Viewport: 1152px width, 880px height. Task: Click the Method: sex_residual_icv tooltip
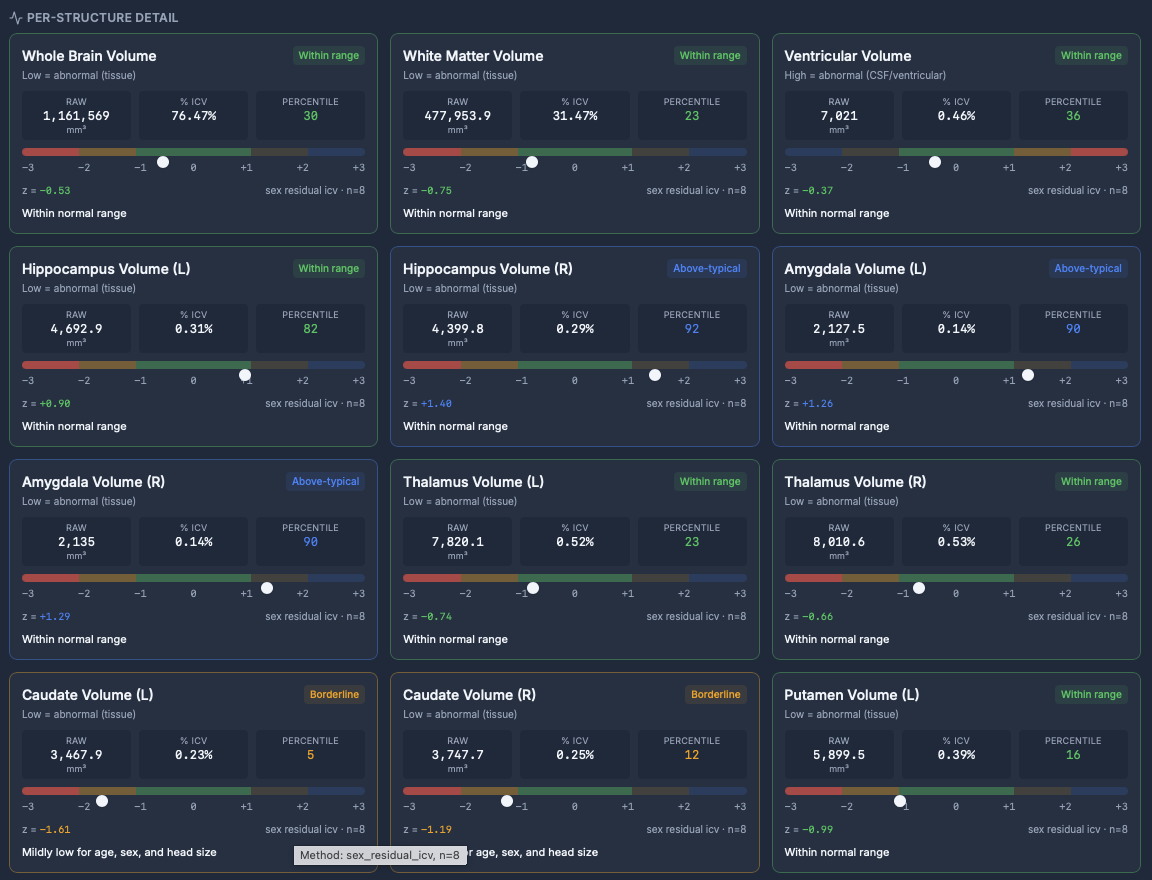pyautogui.click(x=380, y=855)
